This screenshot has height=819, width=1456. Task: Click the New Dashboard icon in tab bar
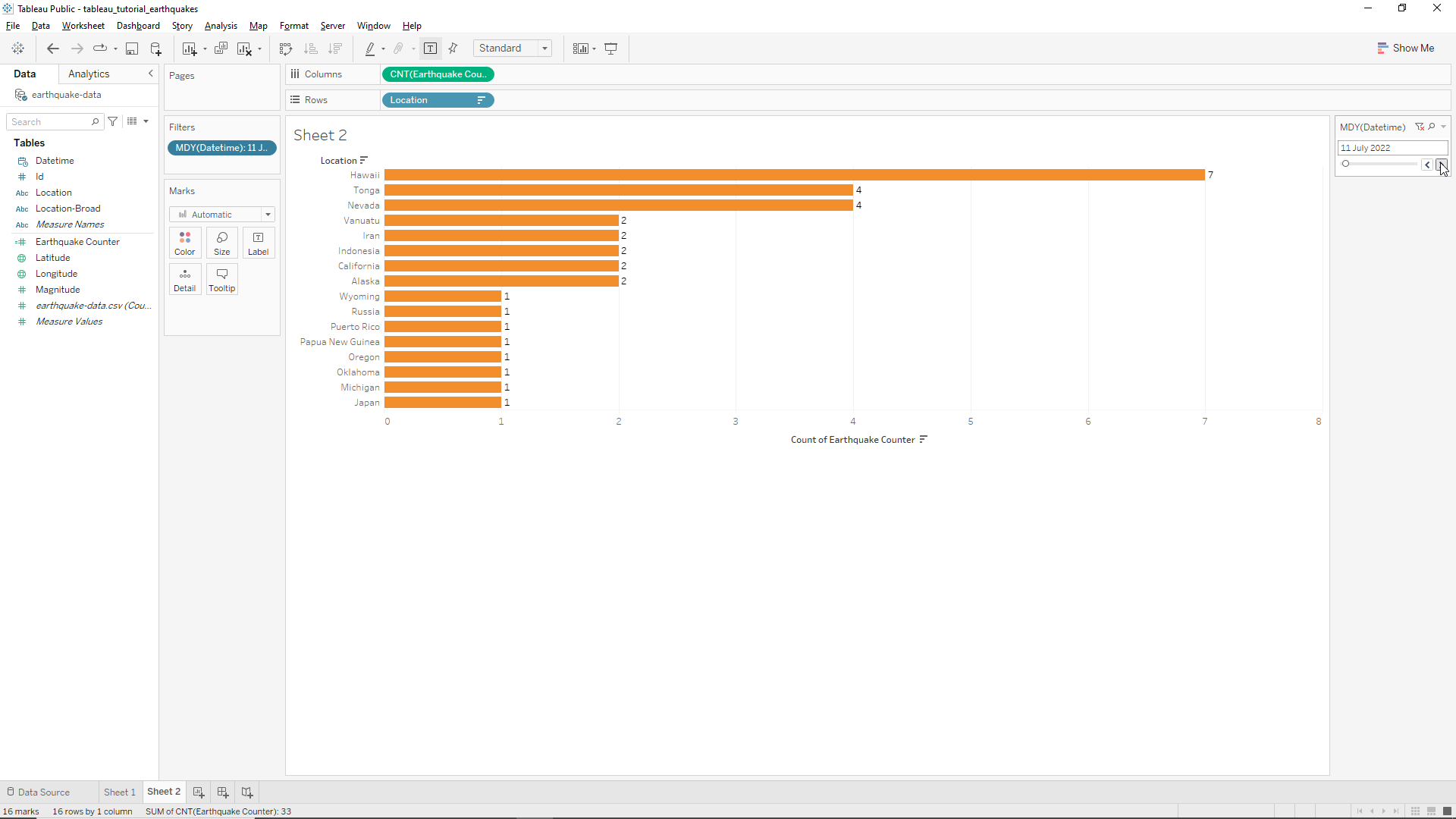[x=223, y=792]
